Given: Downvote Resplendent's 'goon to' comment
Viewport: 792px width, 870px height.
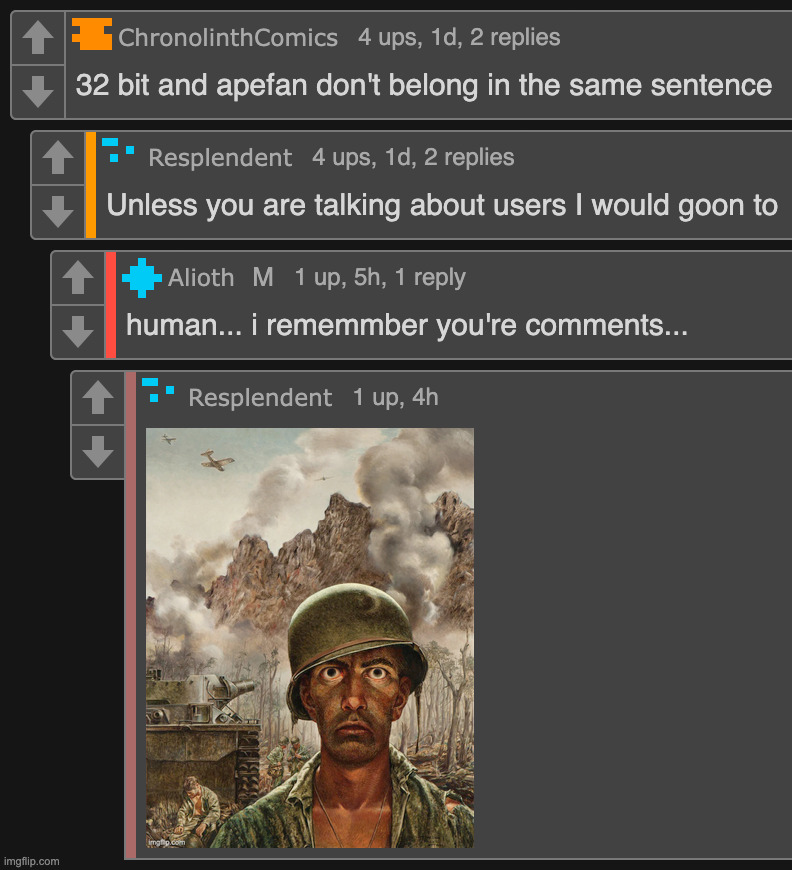Looking at the screenshot, I should (58, 211).
